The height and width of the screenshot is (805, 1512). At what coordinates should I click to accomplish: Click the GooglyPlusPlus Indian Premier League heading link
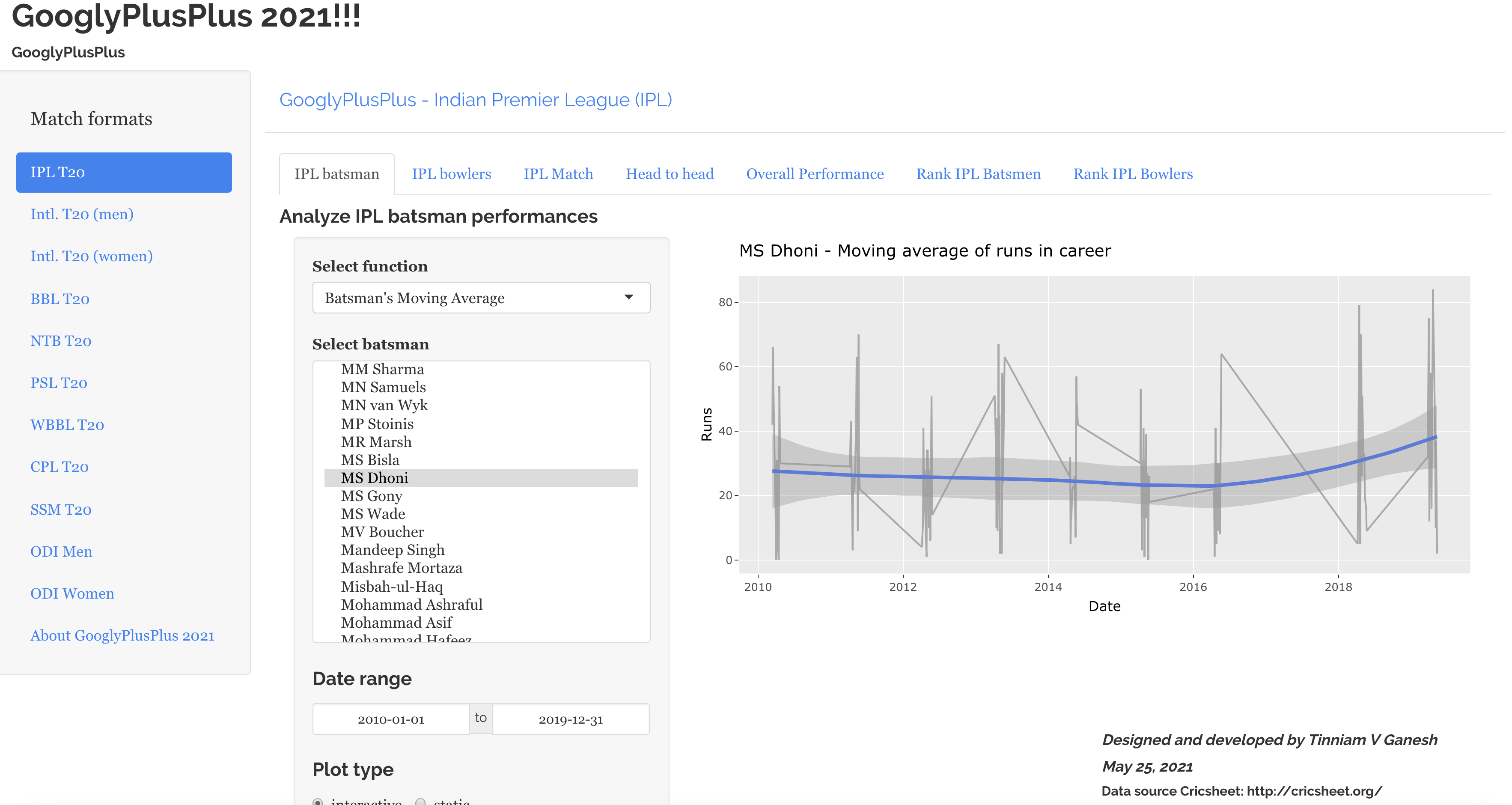coord(476,100)
